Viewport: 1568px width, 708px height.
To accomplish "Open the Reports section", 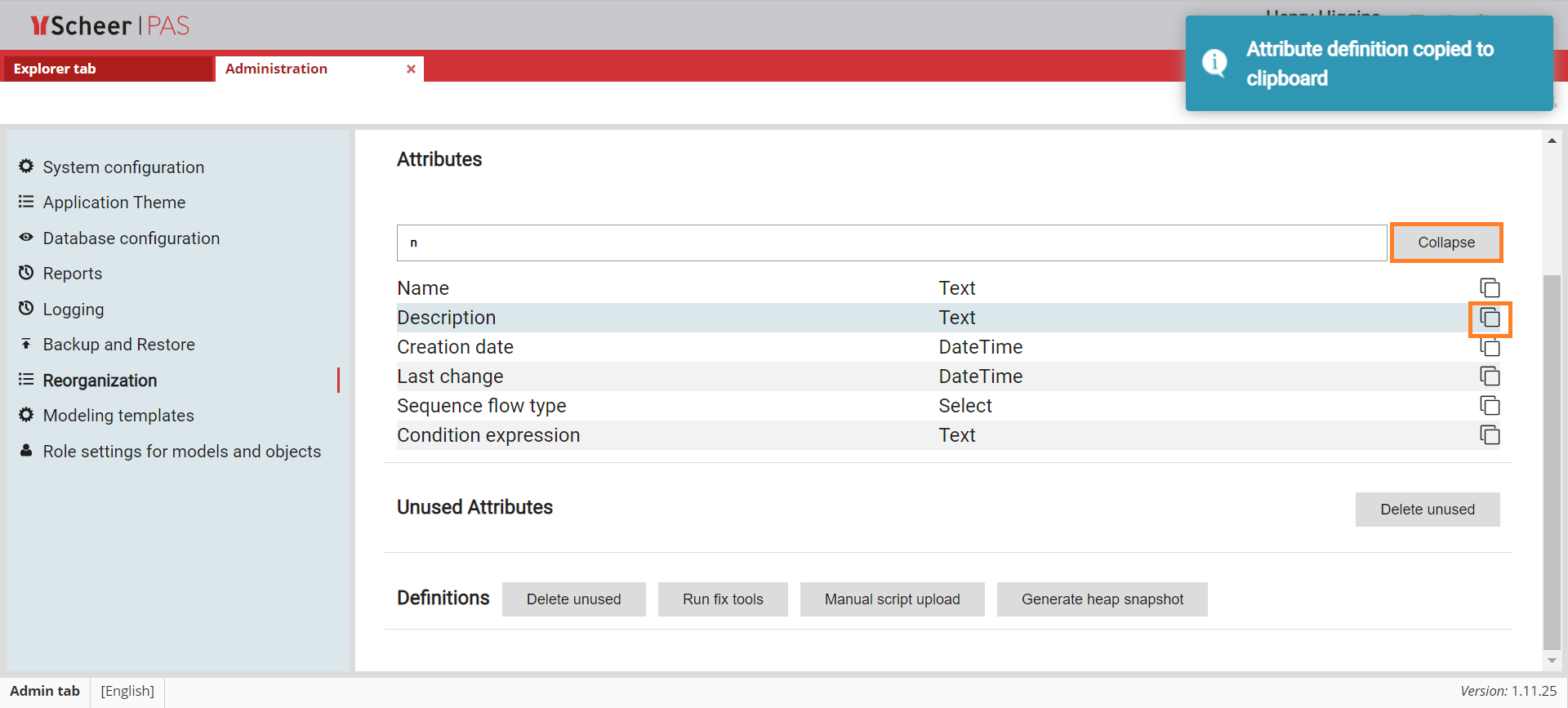I will (x=73, y=274).
